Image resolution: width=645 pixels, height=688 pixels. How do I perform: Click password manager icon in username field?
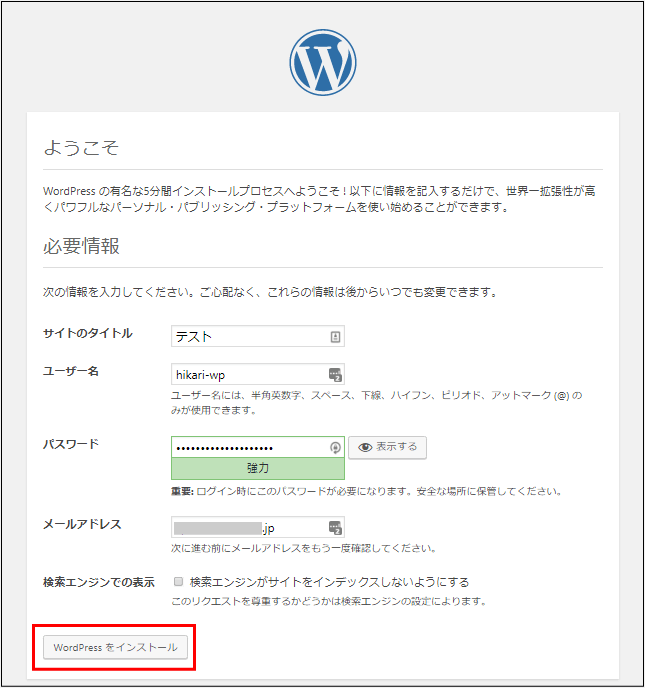[335, 375]
